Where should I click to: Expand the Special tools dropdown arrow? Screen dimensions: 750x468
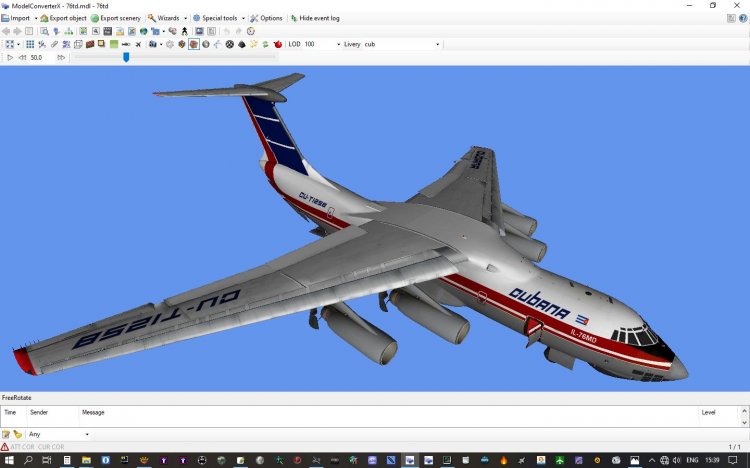243,18
